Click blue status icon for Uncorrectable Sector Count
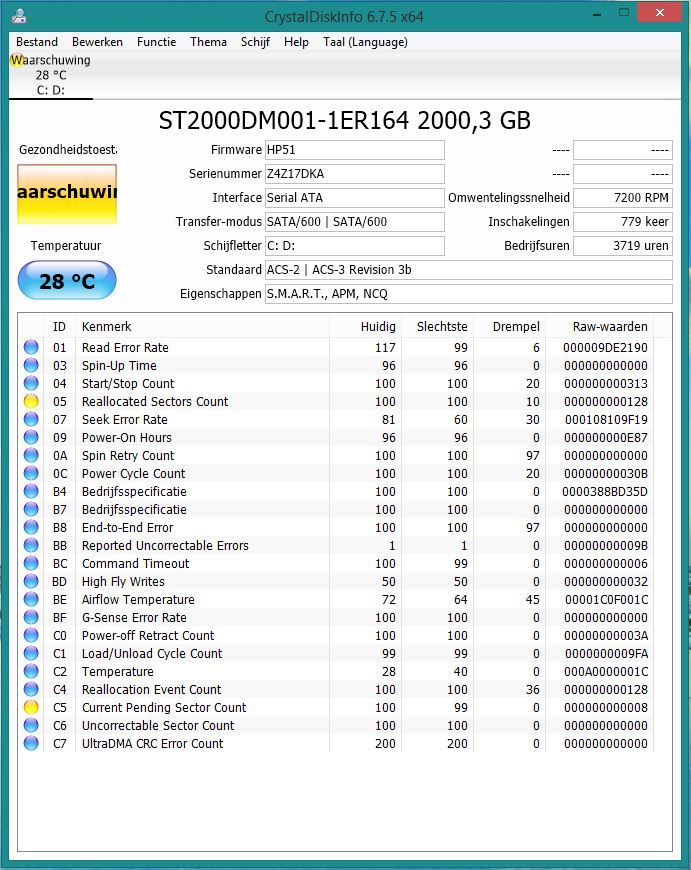 tap(31, 725)
